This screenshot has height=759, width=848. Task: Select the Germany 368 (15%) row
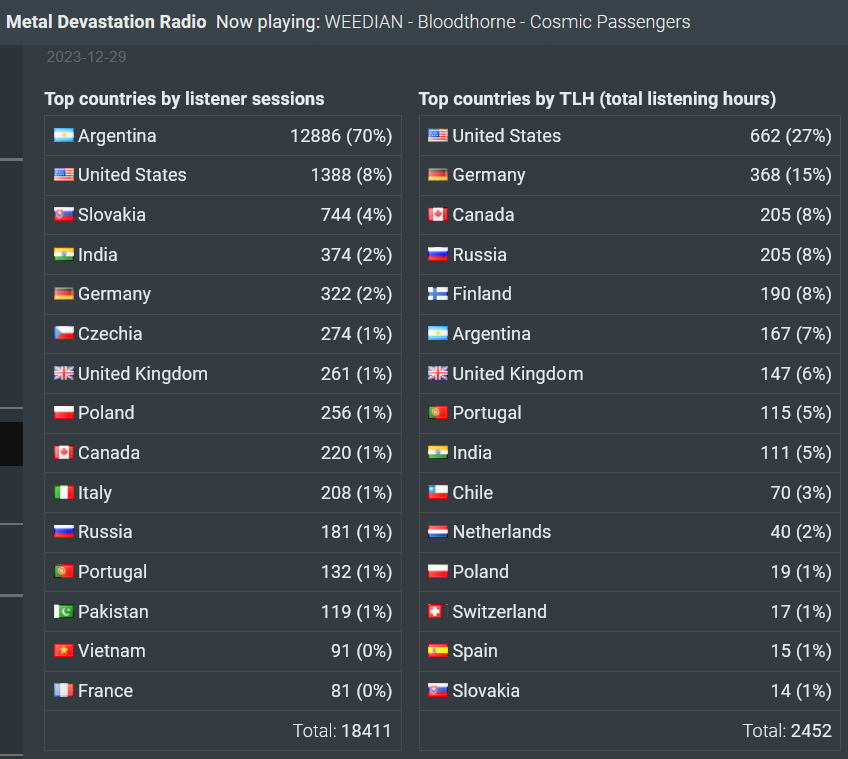click(x=630, y=175)
